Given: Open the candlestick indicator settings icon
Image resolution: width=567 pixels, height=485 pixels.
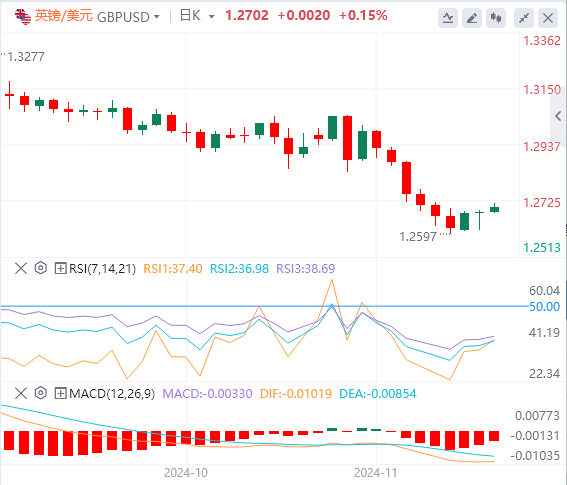Looking at the screenshot, I should click(x=496, y=18).
